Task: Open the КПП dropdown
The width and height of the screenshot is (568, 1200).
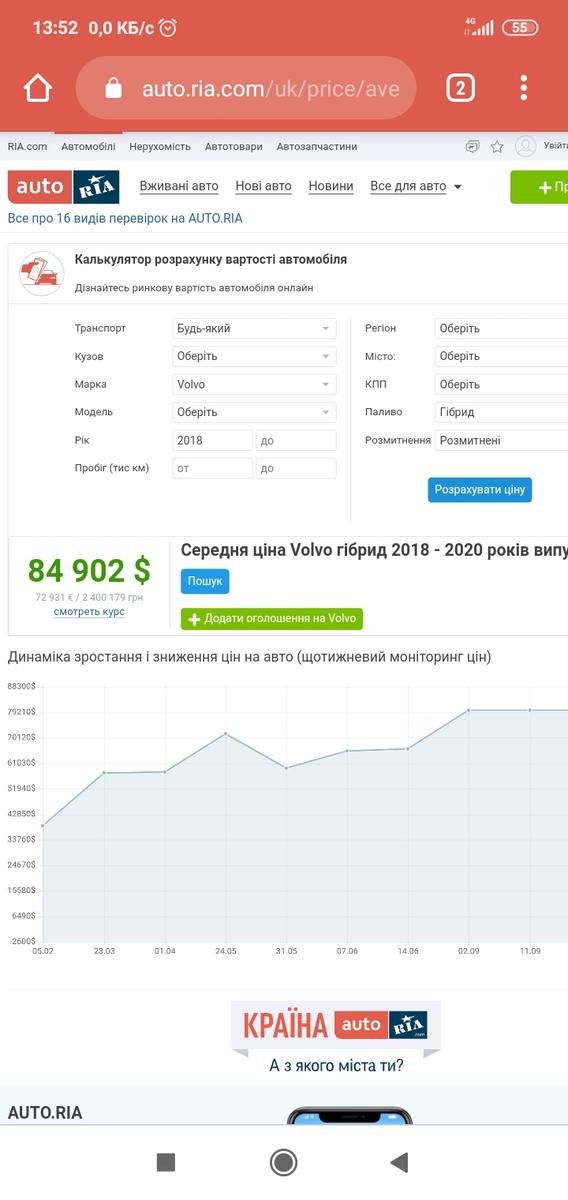Action: pyautogui.click(x=501, y=384)
